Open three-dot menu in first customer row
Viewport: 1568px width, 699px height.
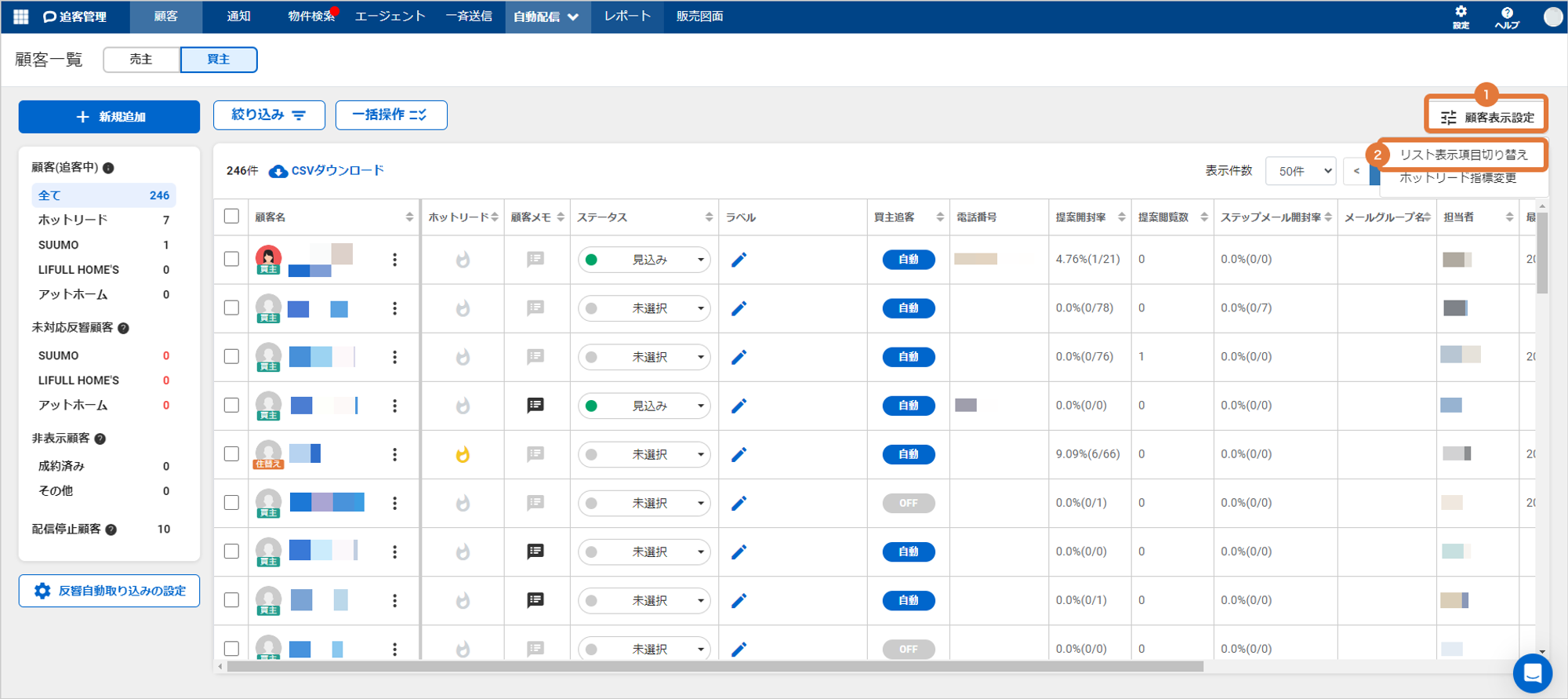pos(394,260)
